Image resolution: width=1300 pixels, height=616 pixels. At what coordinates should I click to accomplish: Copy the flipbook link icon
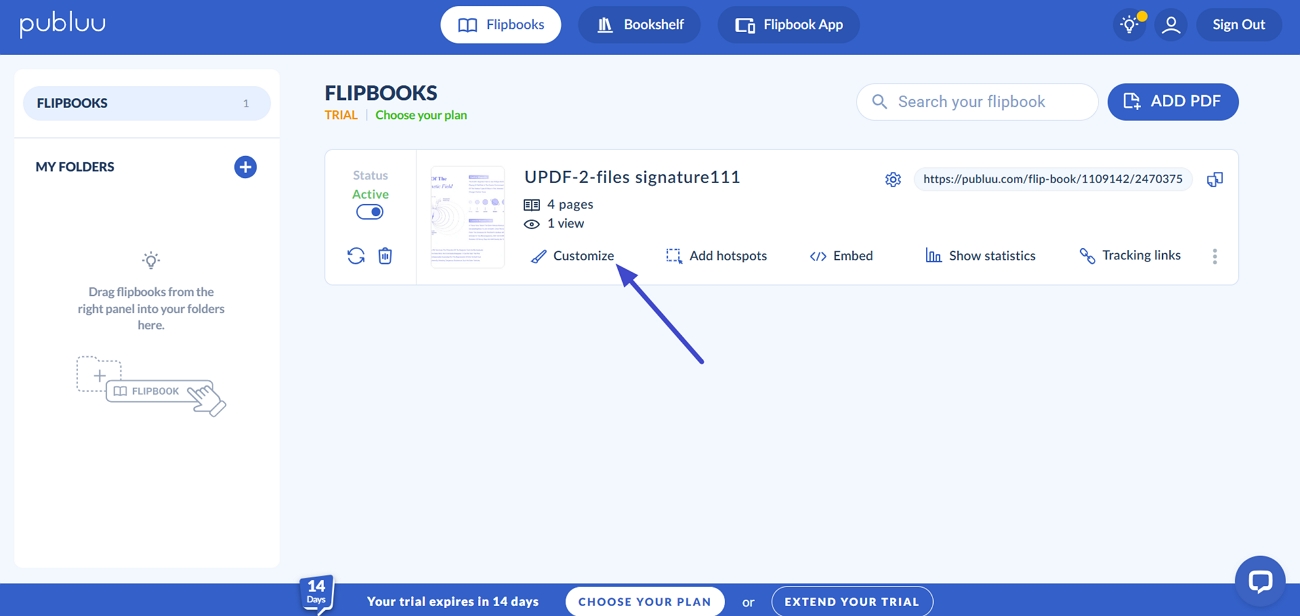[1215, 180]
